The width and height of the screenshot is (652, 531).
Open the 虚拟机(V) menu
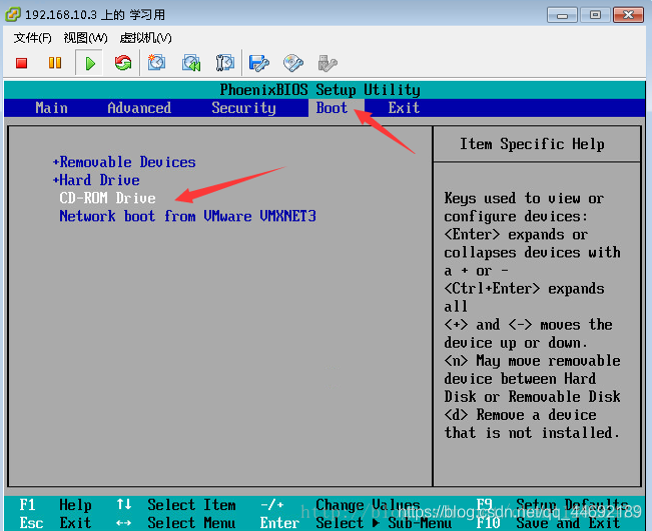[x=146, y=38]
